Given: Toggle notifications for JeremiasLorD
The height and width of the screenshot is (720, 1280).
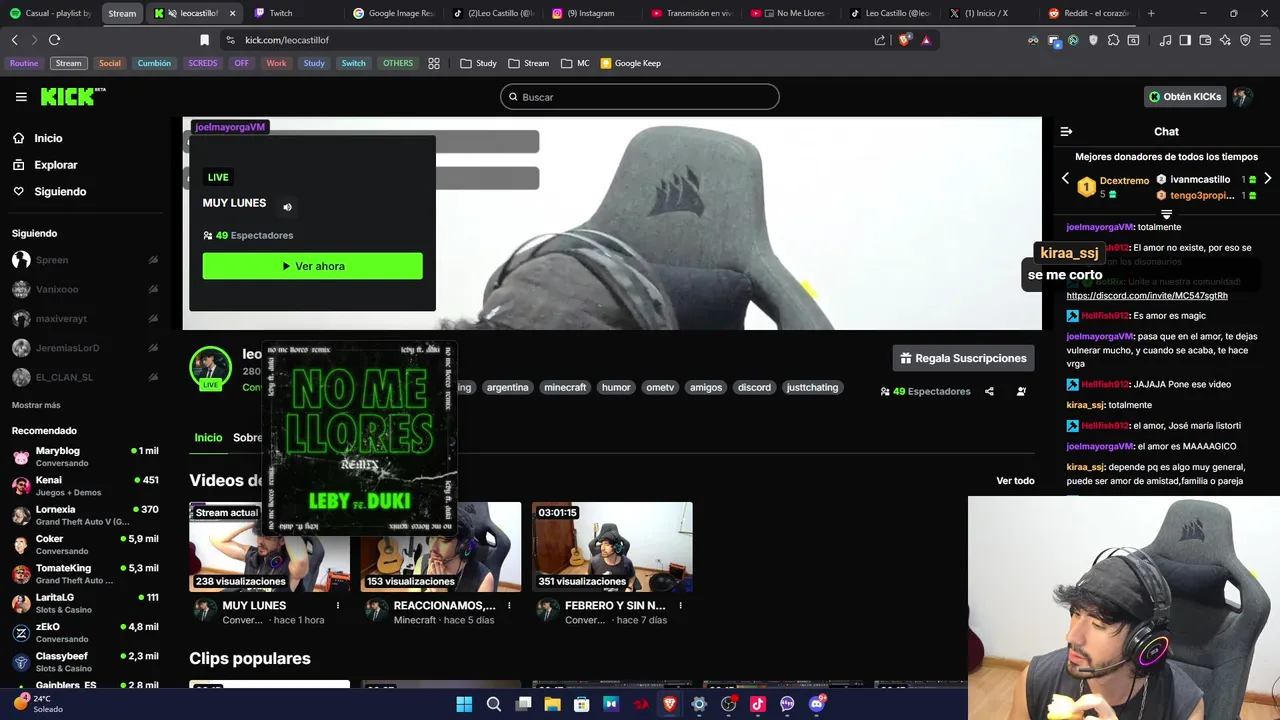Looking at the screenshot, I should click(153, 348).
